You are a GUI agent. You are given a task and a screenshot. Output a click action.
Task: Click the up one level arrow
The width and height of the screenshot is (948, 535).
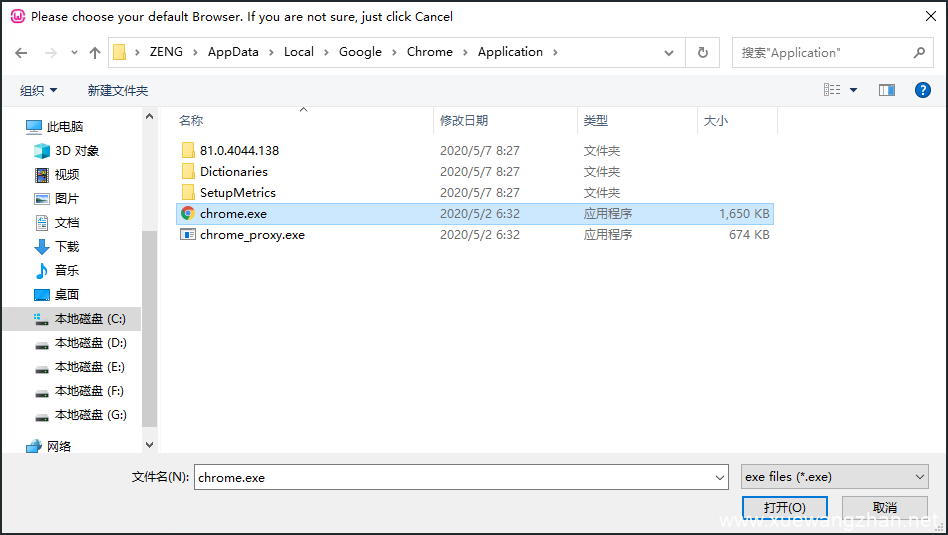coord(95,52)
